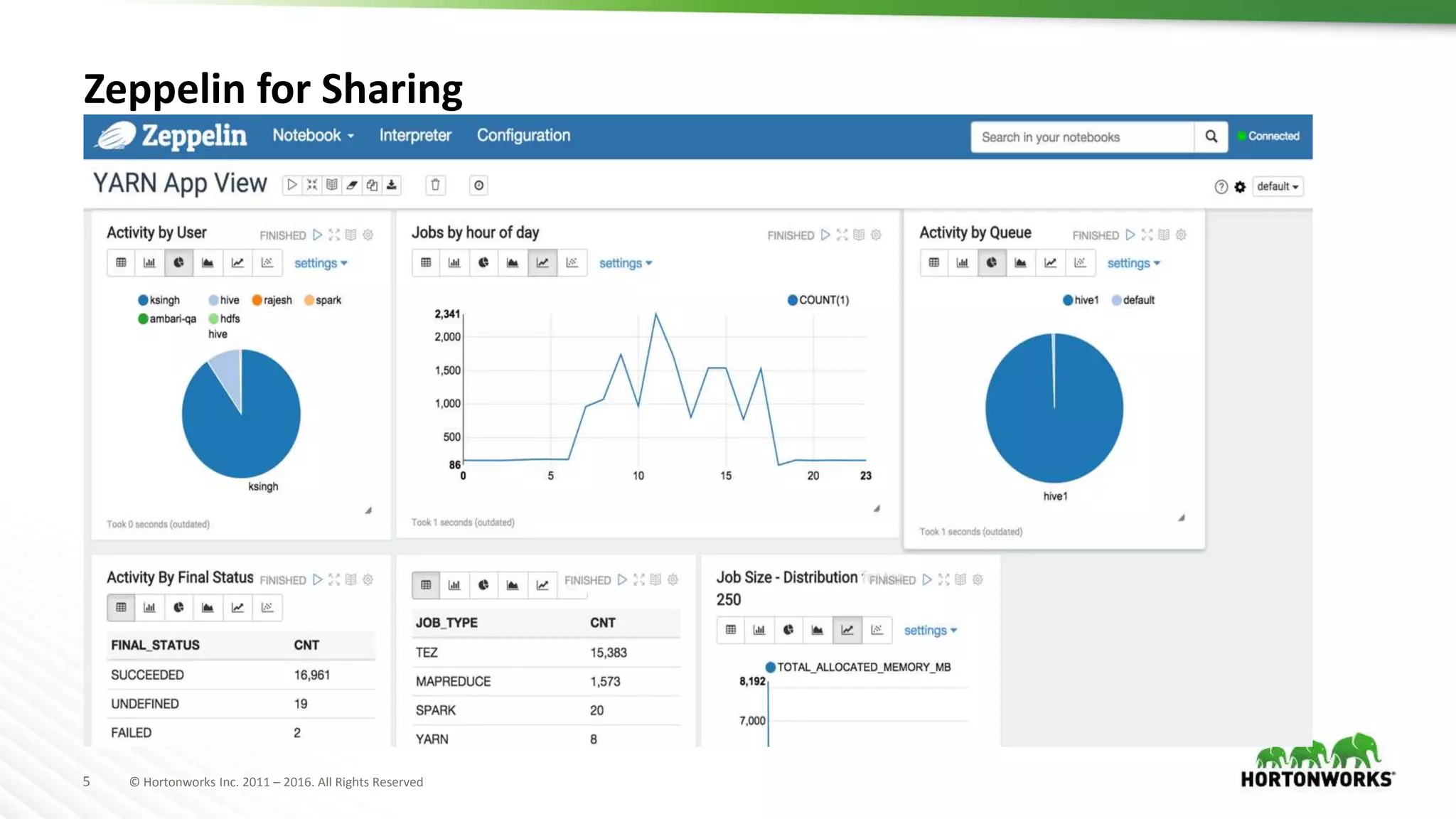This screenshot has height=819, width=1456.
Task: Switch Jobs by hour to table view
Action: coord(426,263)
